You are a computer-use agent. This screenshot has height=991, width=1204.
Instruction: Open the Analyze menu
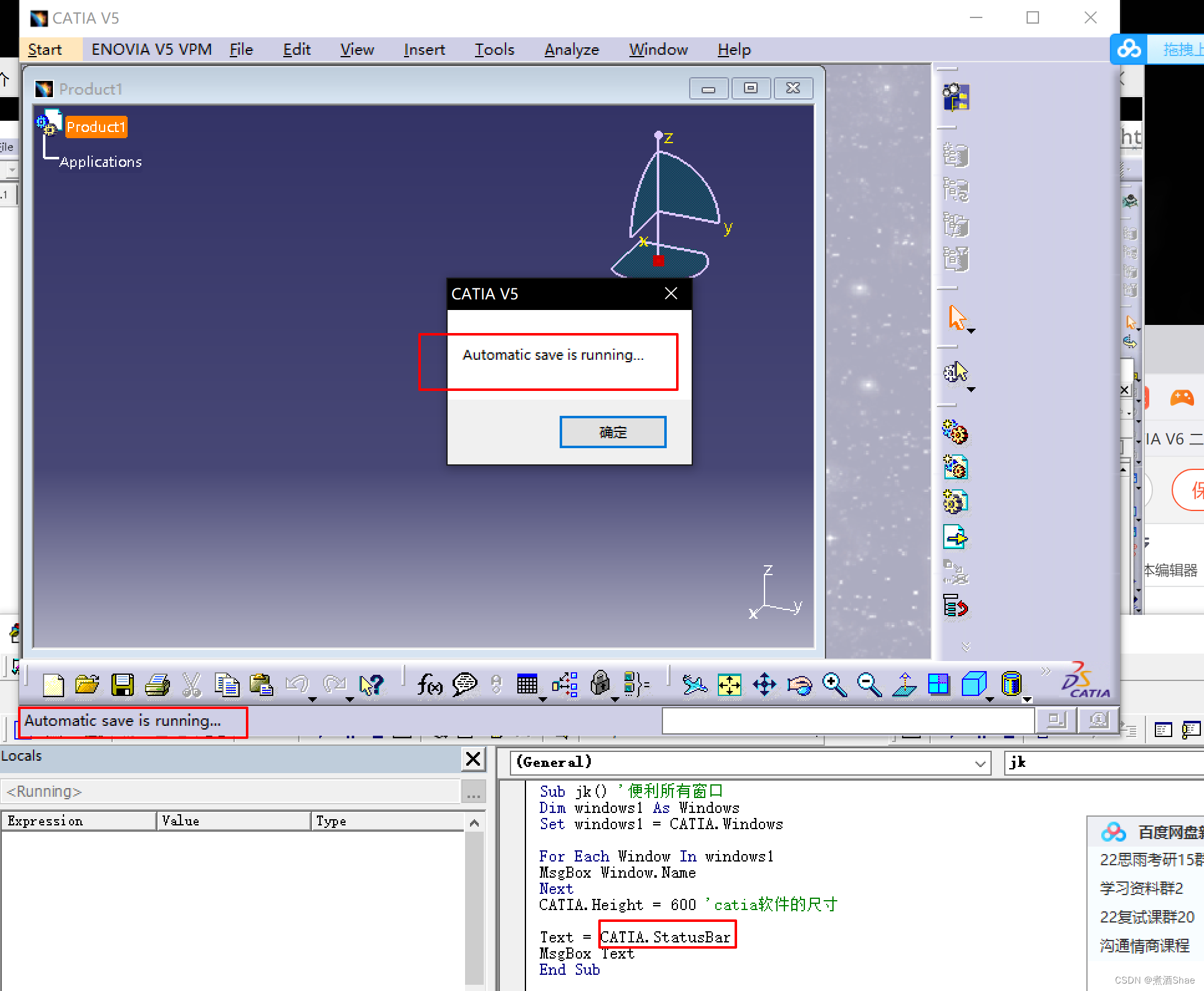[x=571, y=50]
